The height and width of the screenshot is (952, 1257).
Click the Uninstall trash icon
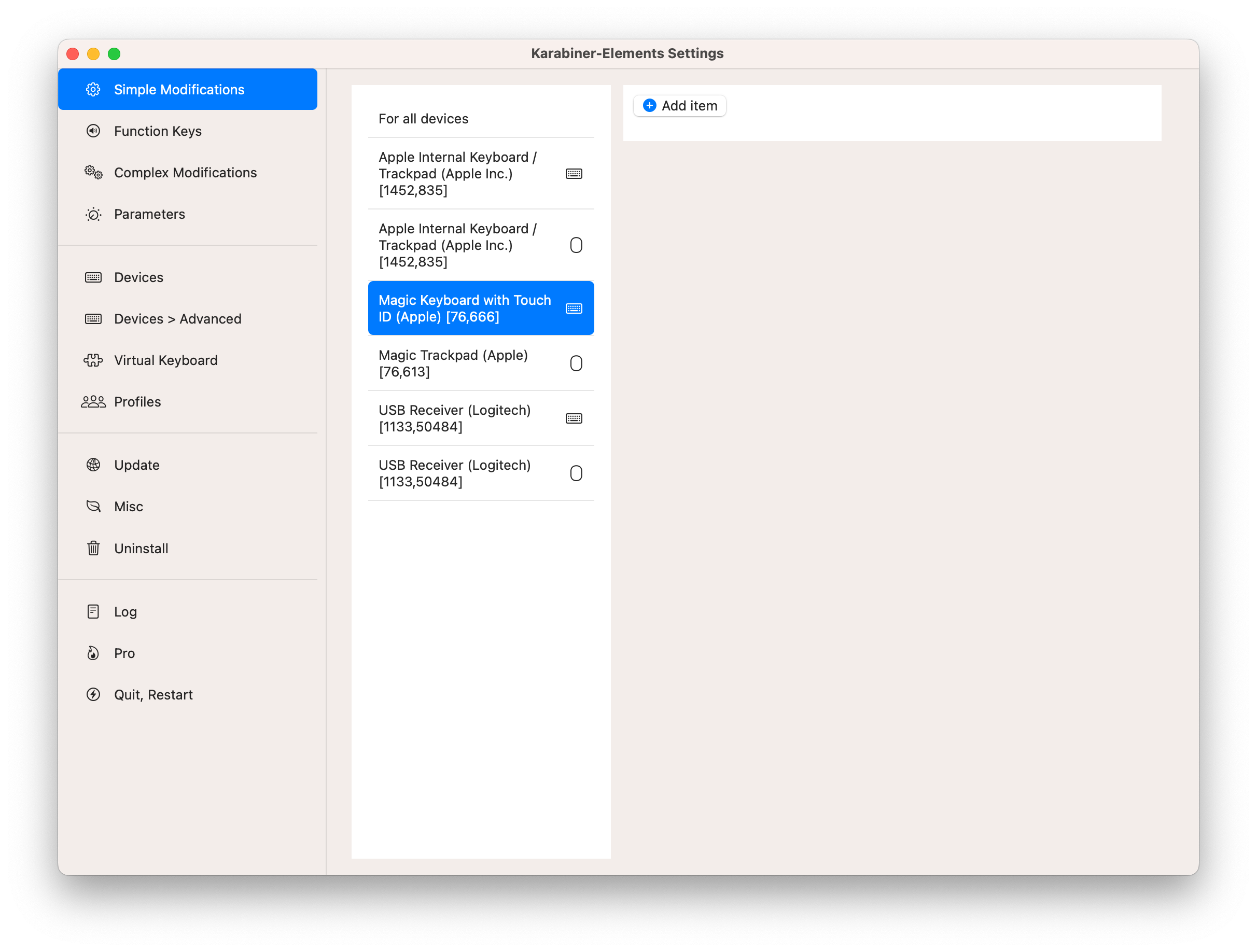point(93,548)
